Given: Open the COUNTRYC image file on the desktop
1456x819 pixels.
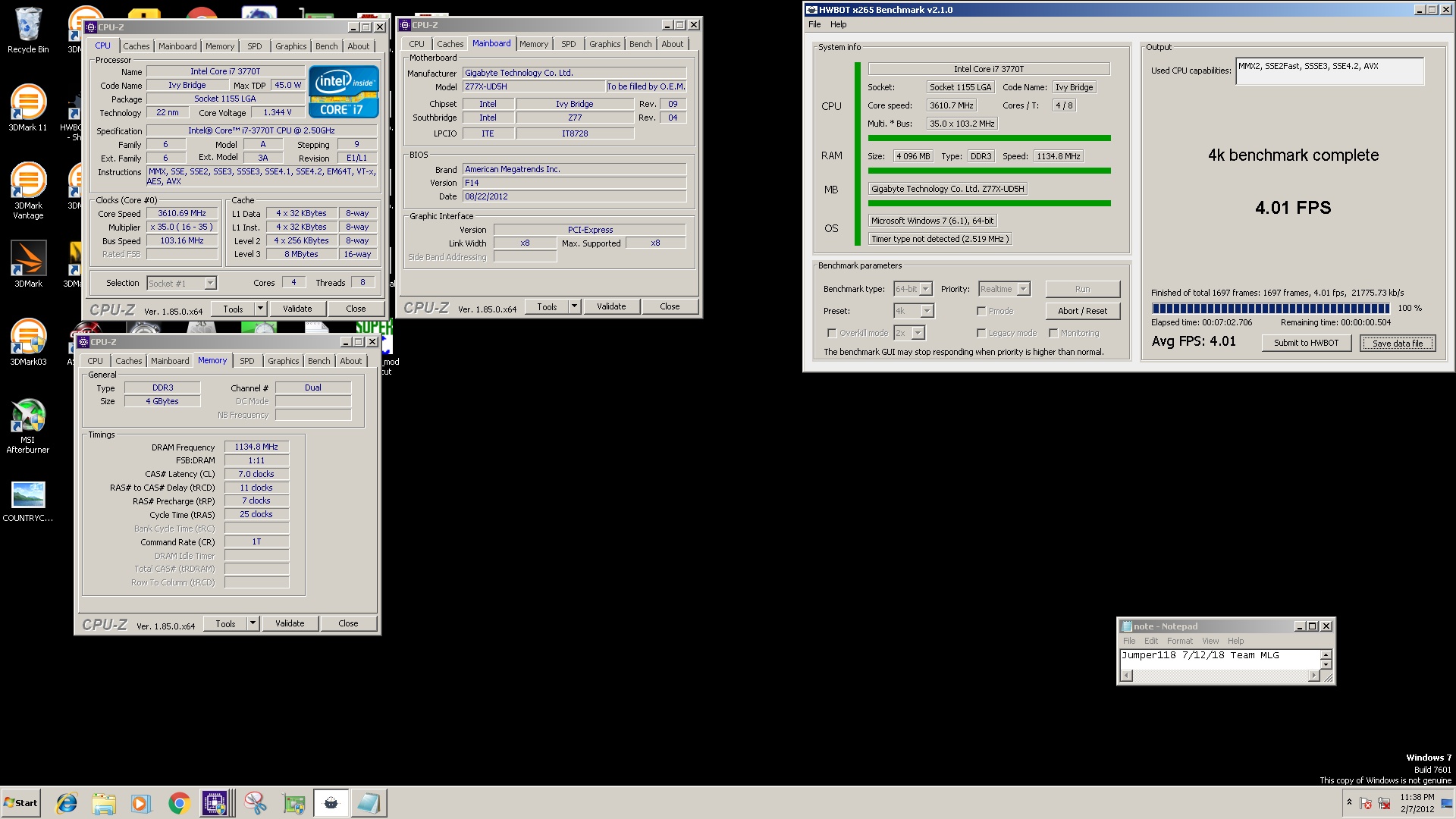Looking at the screenshot, I should (28, 500).
